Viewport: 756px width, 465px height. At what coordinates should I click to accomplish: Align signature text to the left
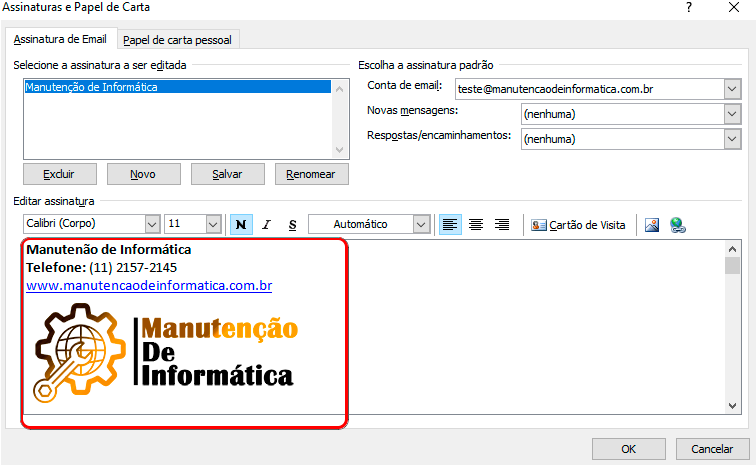click(x=450, y=225)
